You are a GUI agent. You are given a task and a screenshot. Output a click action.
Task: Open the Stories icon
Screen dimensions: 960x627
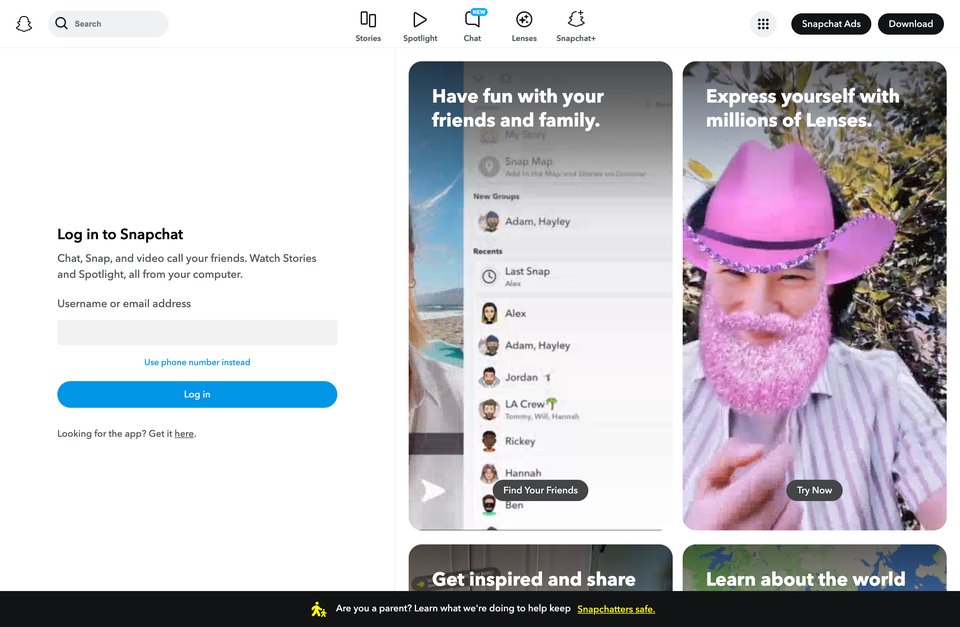(368, 19)
